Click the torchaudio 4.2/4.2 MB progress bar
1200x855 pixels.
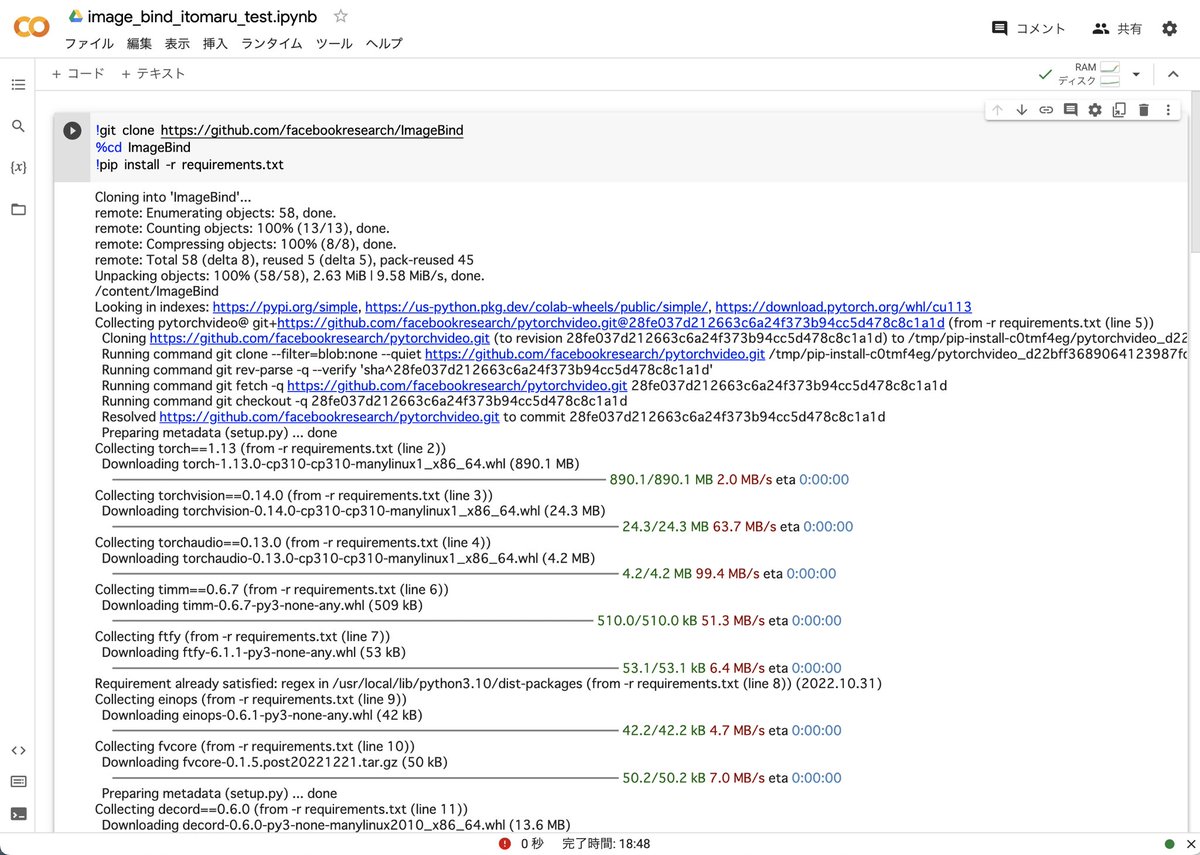(x=364, y=574)
